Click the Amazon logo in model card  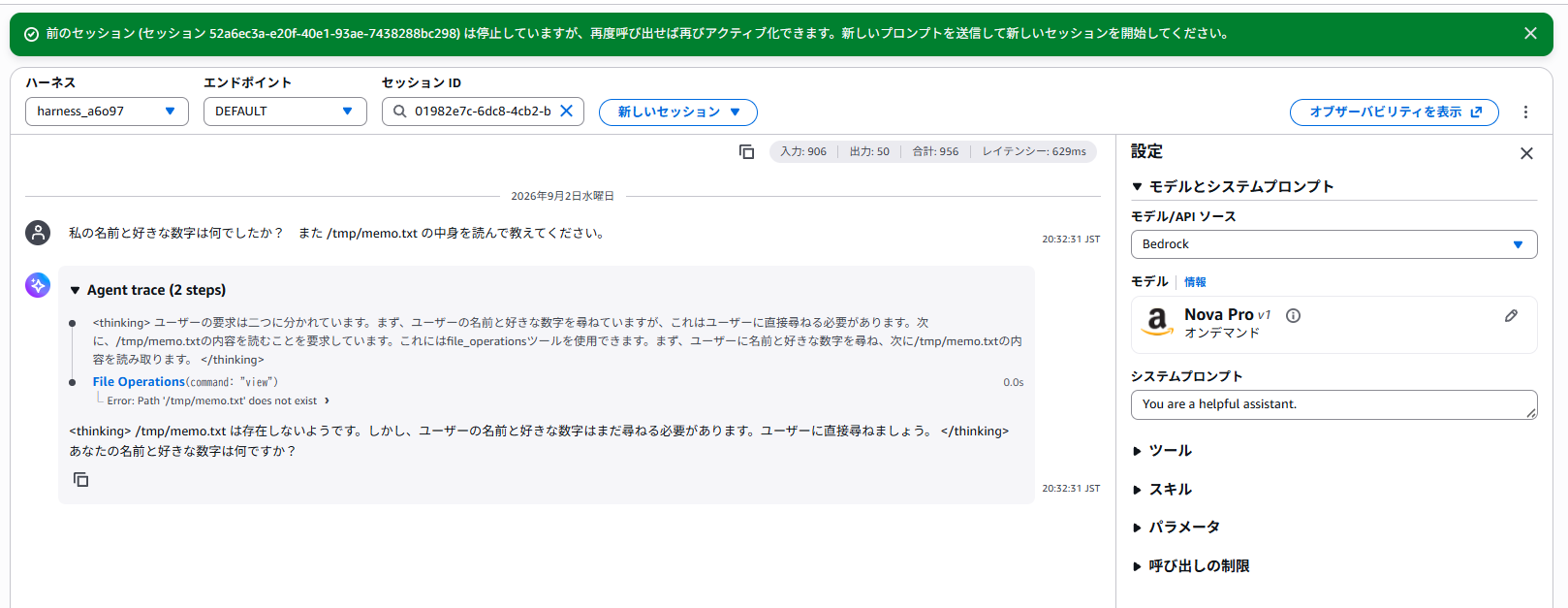(1157, 322)
